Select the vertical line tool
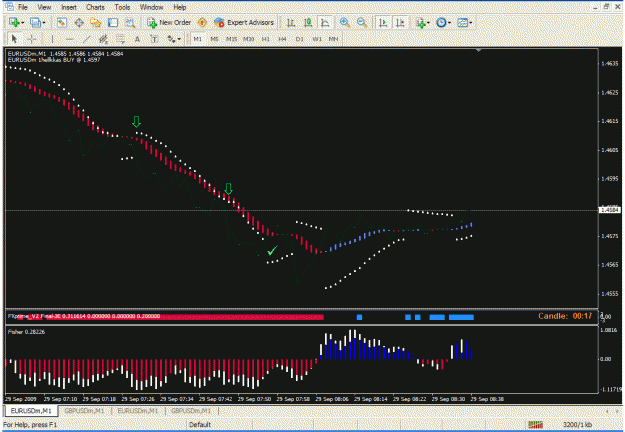This screenshot has height=432, width=625. [x=52, y=39]
